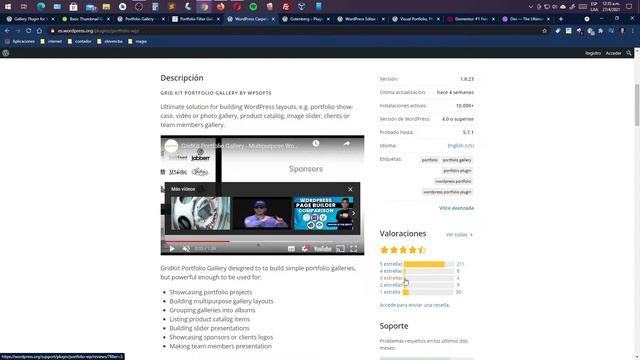Image resolution: width=640 pixels, height=360 pixels.
Task: Switch to the 'Gallery Plugin for' tab
Action: tap(29, 19)
